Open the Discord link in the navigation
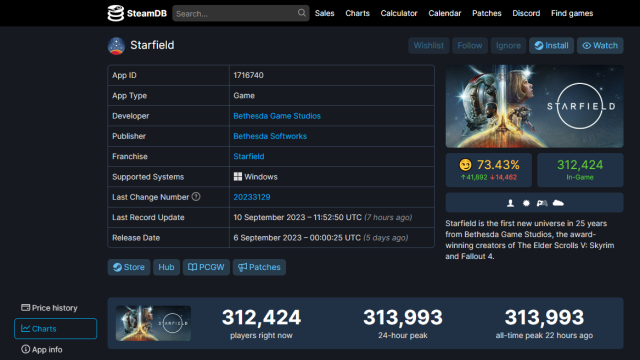Viewport: 640px width, 360px height. pos(526,13)
